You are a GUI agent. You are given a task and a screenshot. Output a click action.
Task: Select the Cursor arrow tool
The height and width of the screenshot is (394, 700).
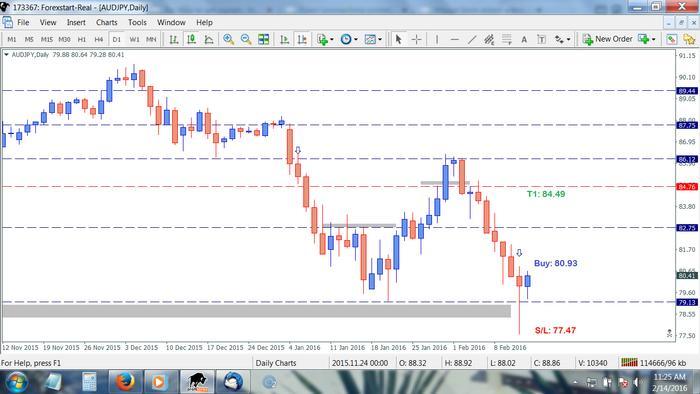(399, 39)
